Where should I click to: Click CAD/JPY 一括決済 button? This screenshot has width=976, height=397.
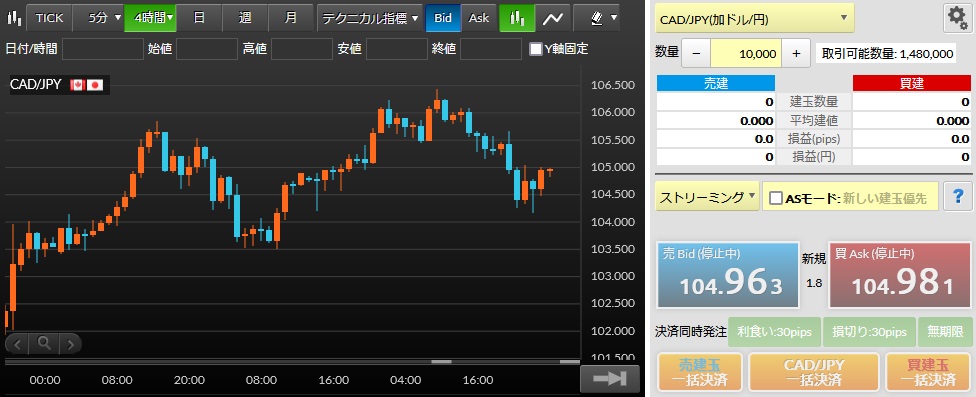(814, 372)
